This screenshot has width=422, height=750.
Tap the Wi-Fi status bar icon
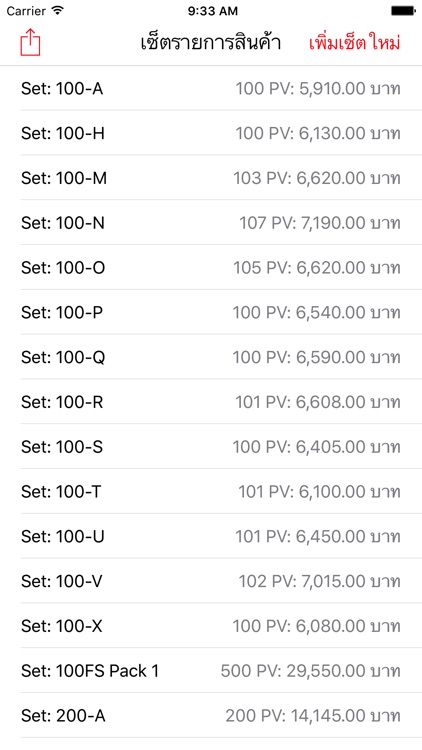[x=58, y=11]
